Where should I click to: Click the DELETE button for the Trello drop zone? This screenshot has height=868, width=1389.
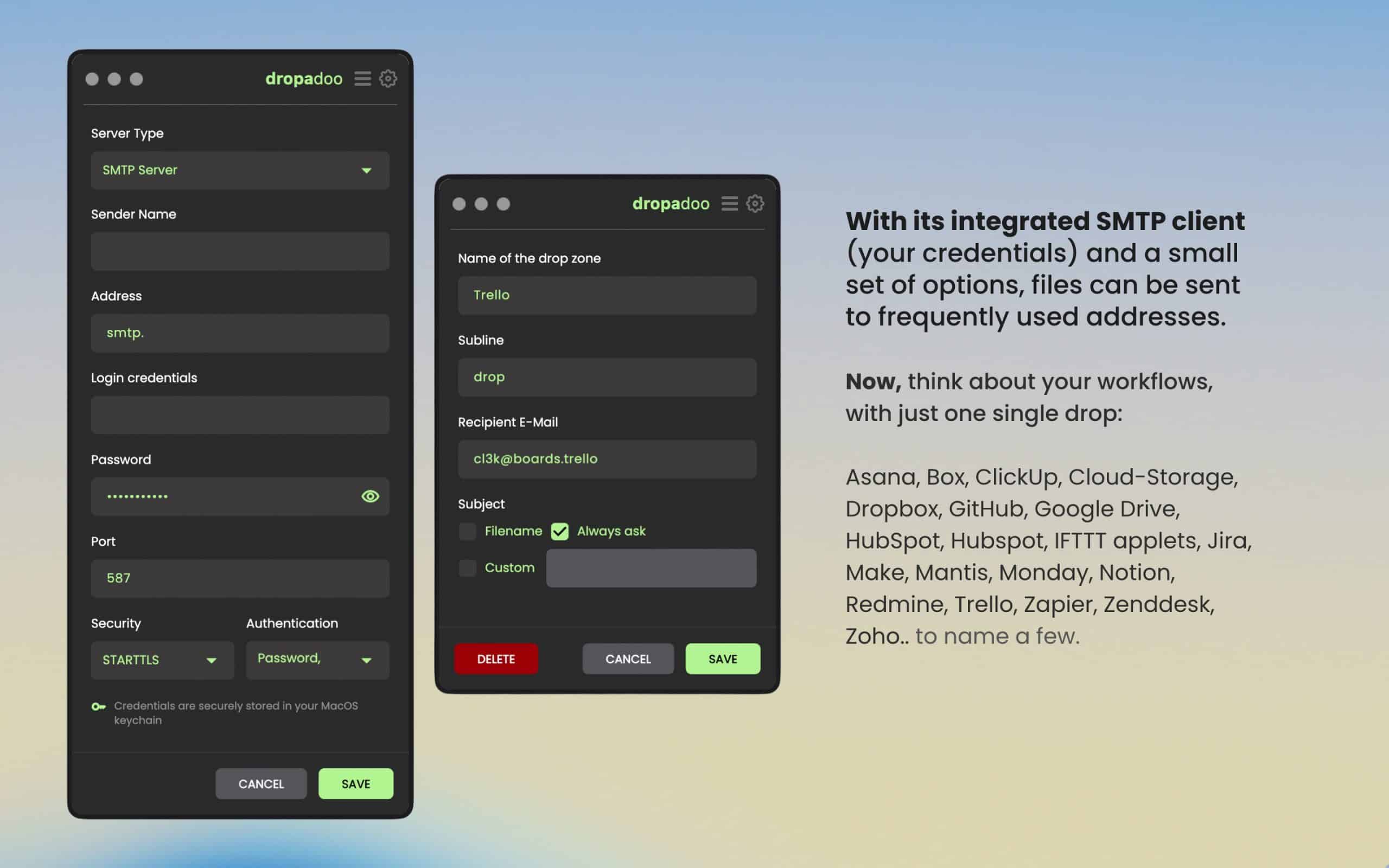[x=495, y=659]
